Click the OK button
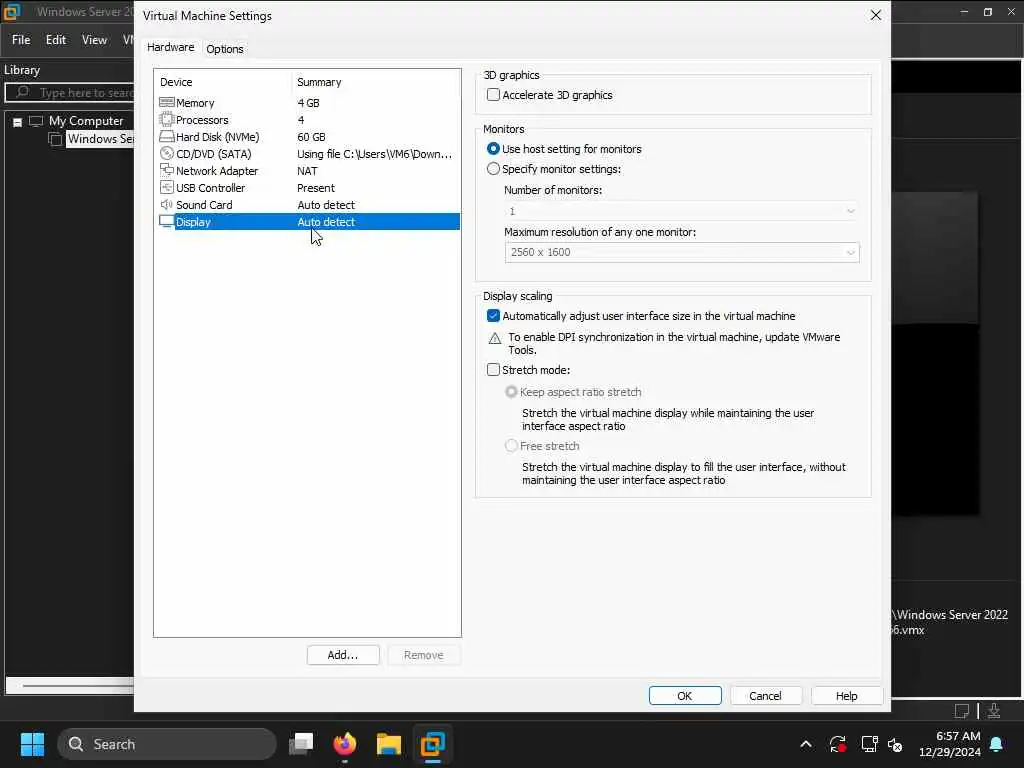 685,696
